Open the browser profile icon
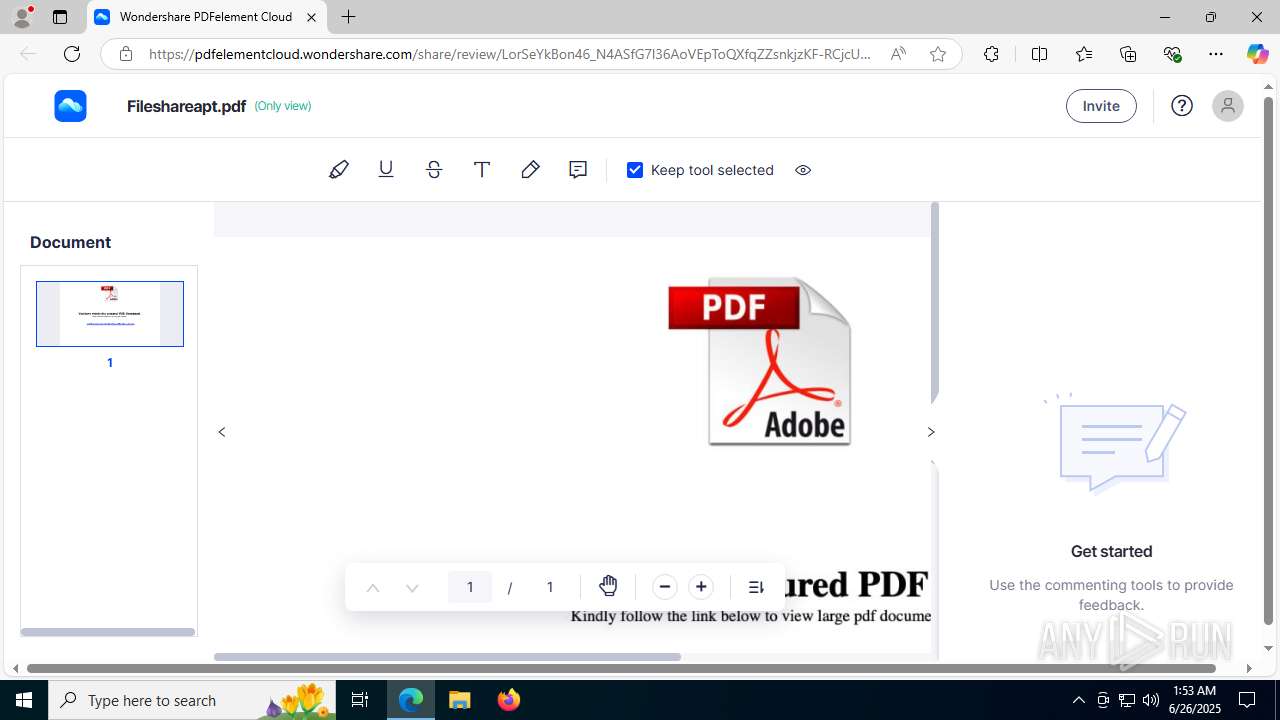Screen dimensions: 1280x720 pos(22,17)
